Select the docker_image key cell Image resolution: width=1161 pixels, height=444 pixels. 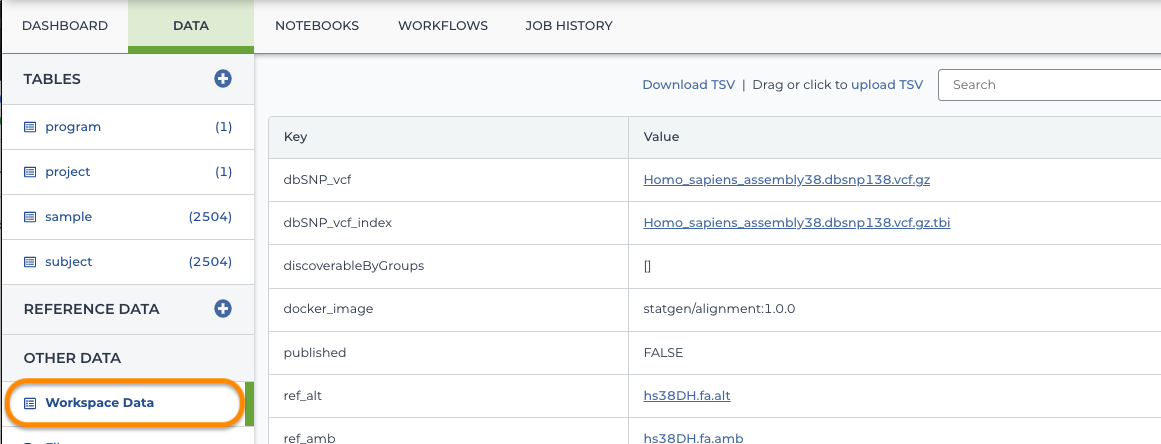click(x=449, y=309)
